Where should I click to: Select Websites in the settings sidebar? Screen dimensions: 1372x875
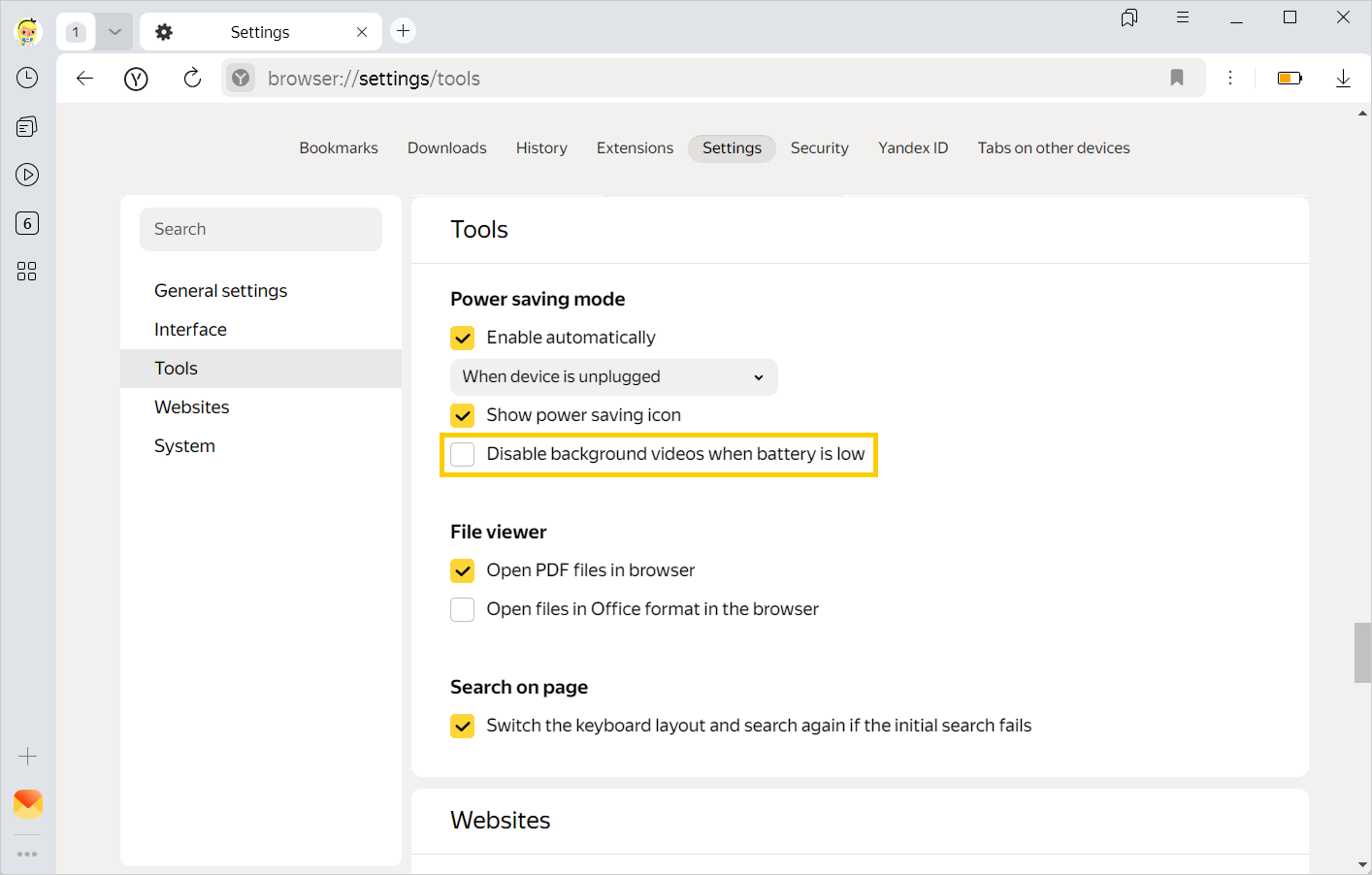click(191, 406)
